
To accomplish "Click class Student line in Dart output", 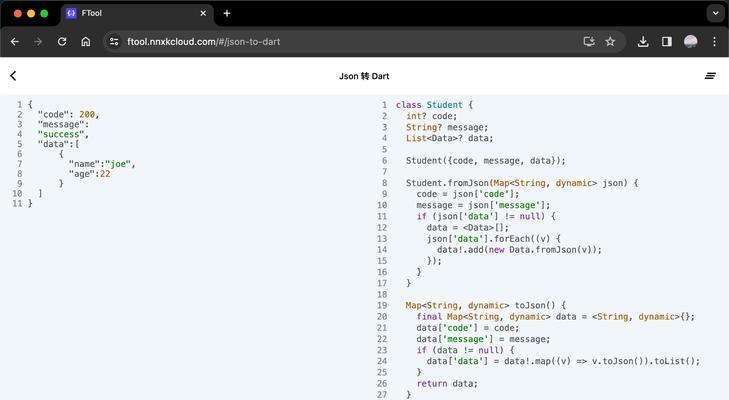I will click(434, 105).
